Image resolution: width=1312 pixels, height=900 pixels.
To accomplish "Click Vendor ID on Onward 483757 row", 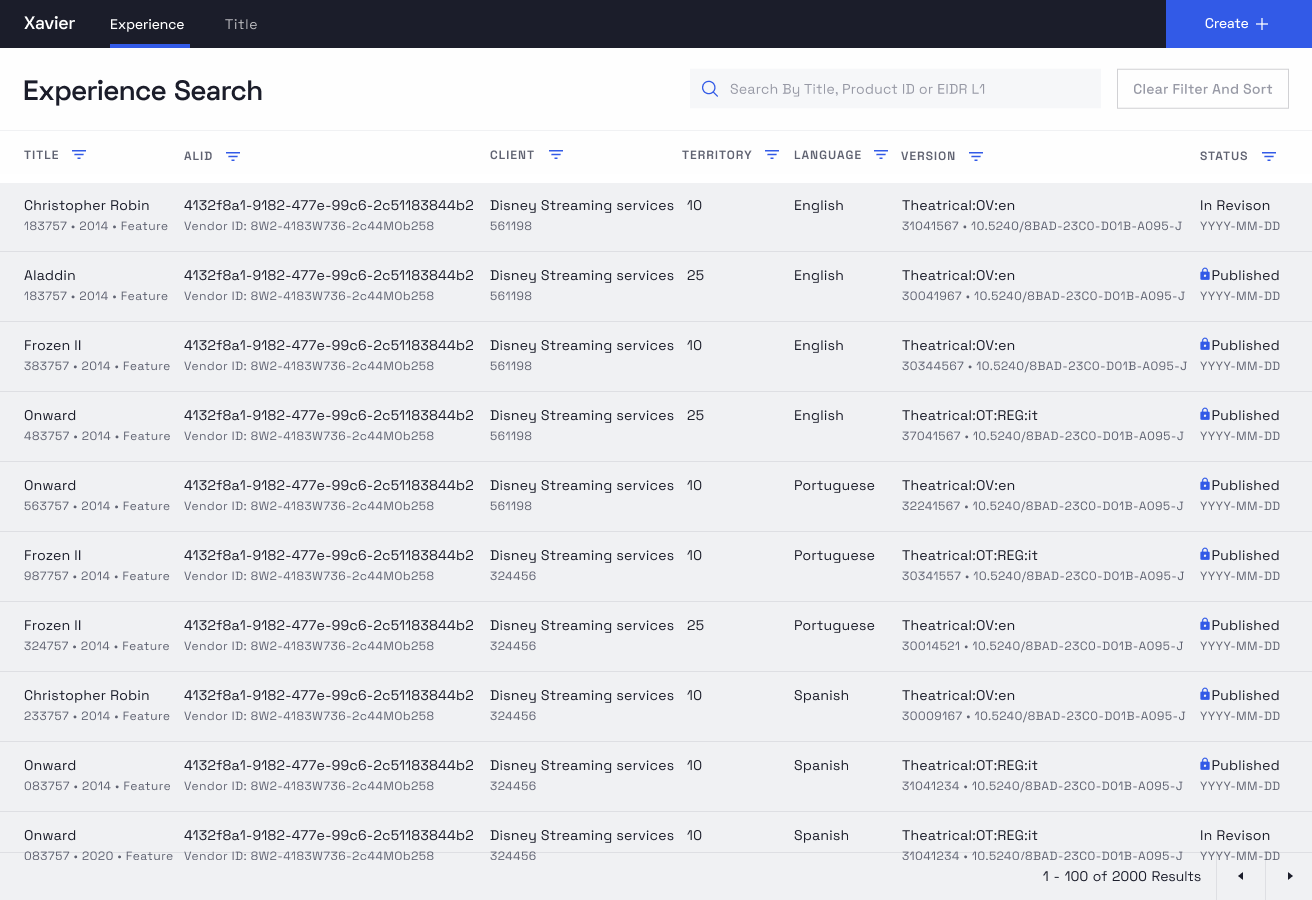I will pos(309,436).
